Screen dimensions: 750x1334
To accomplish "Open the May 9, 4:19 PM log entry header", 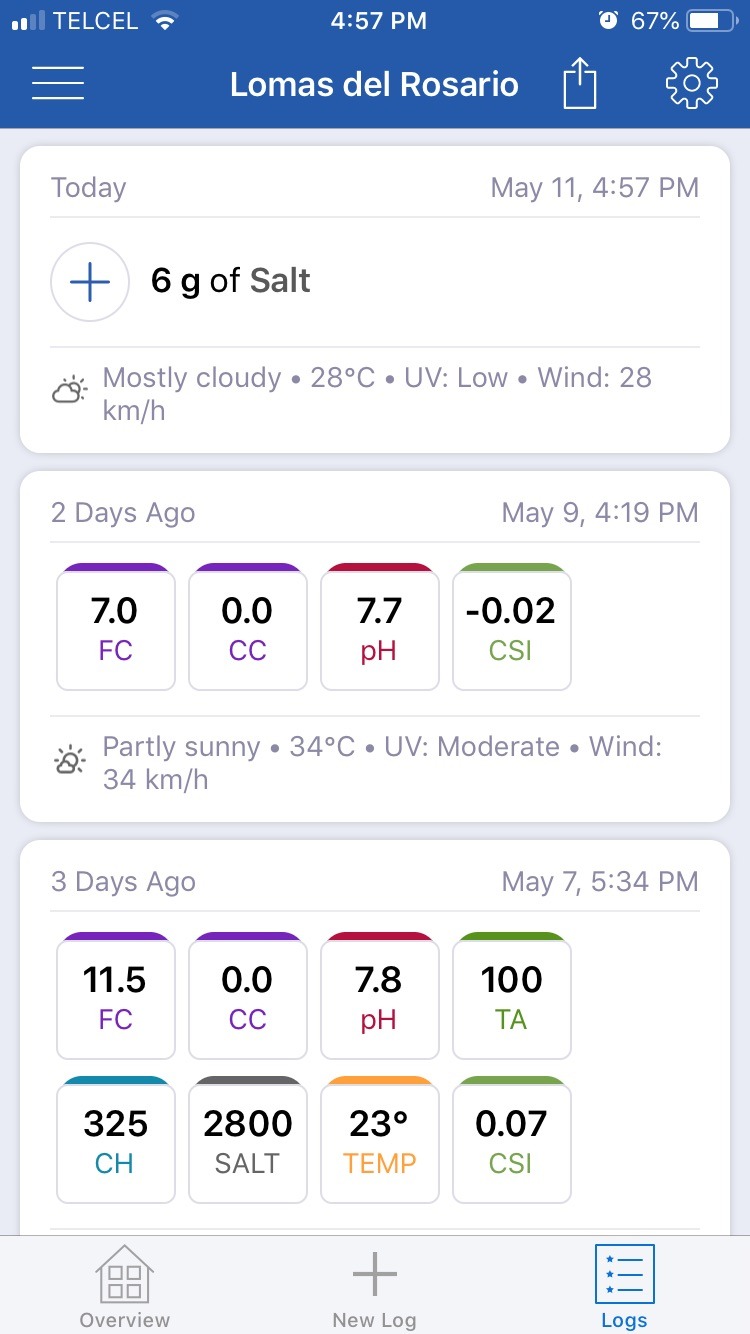I will (375, 513).
